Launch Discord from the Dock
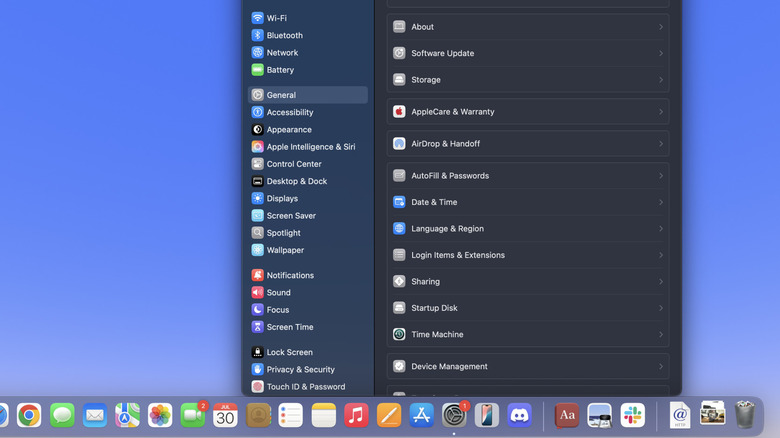Screen dimensions: 780x438 519,415
